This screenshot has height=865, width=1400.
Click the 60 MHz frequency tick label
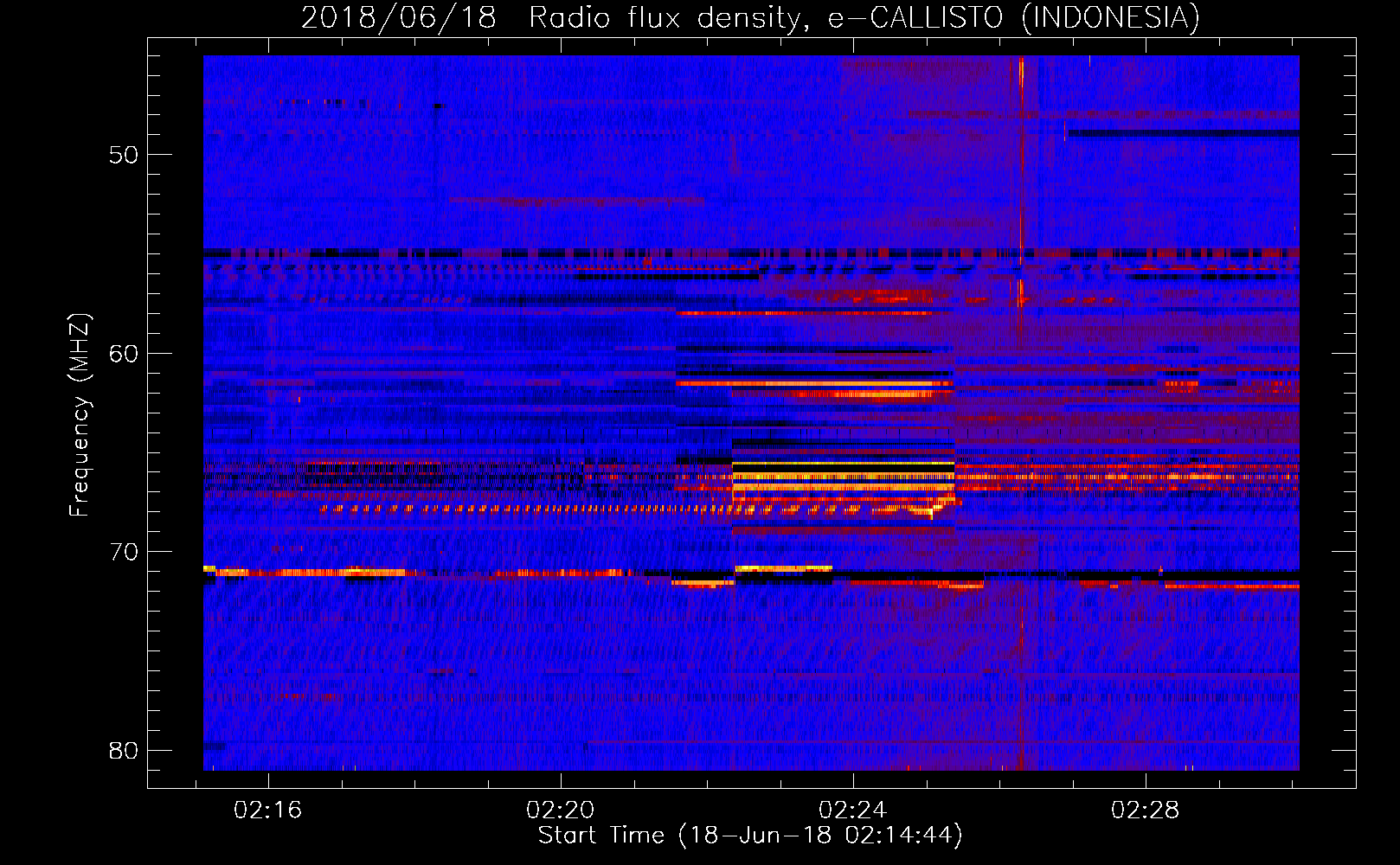coord(124,354)
